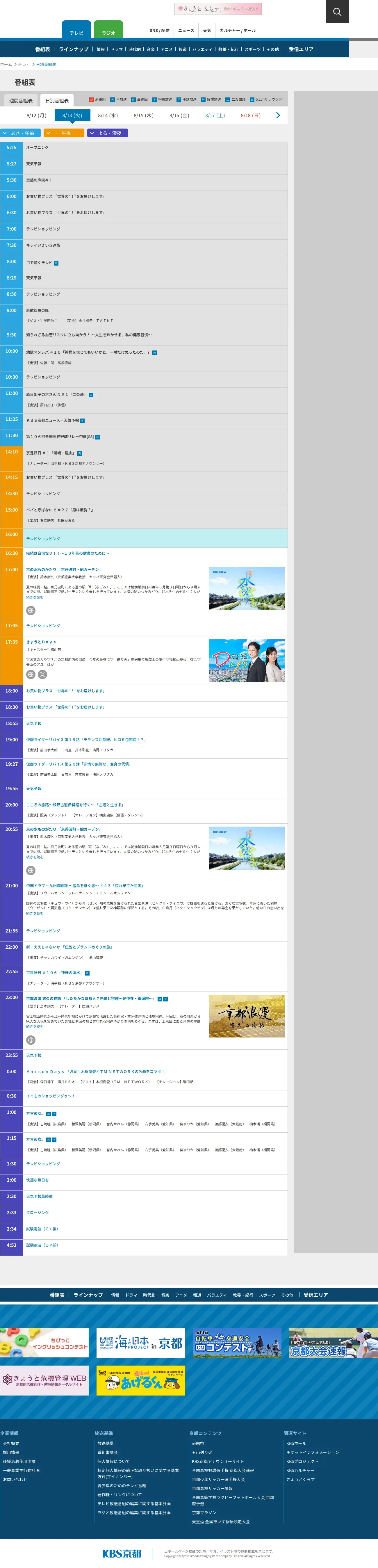Open ドラマ in the top navigation bar
Viewport: 378px width, 1568px height.
117,49
